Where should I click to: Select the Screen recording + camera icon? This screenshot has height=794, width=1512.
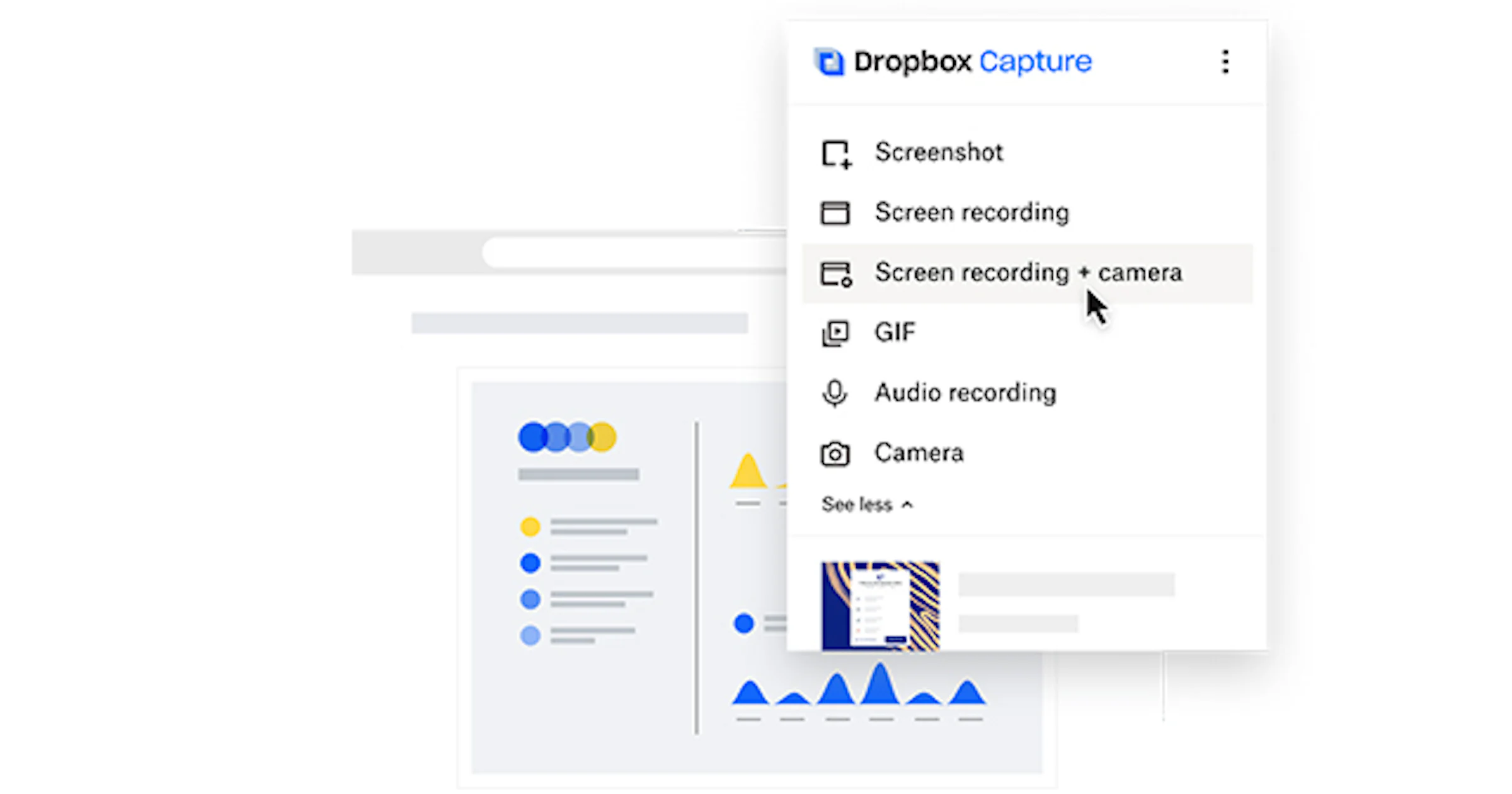click(837, 272)
